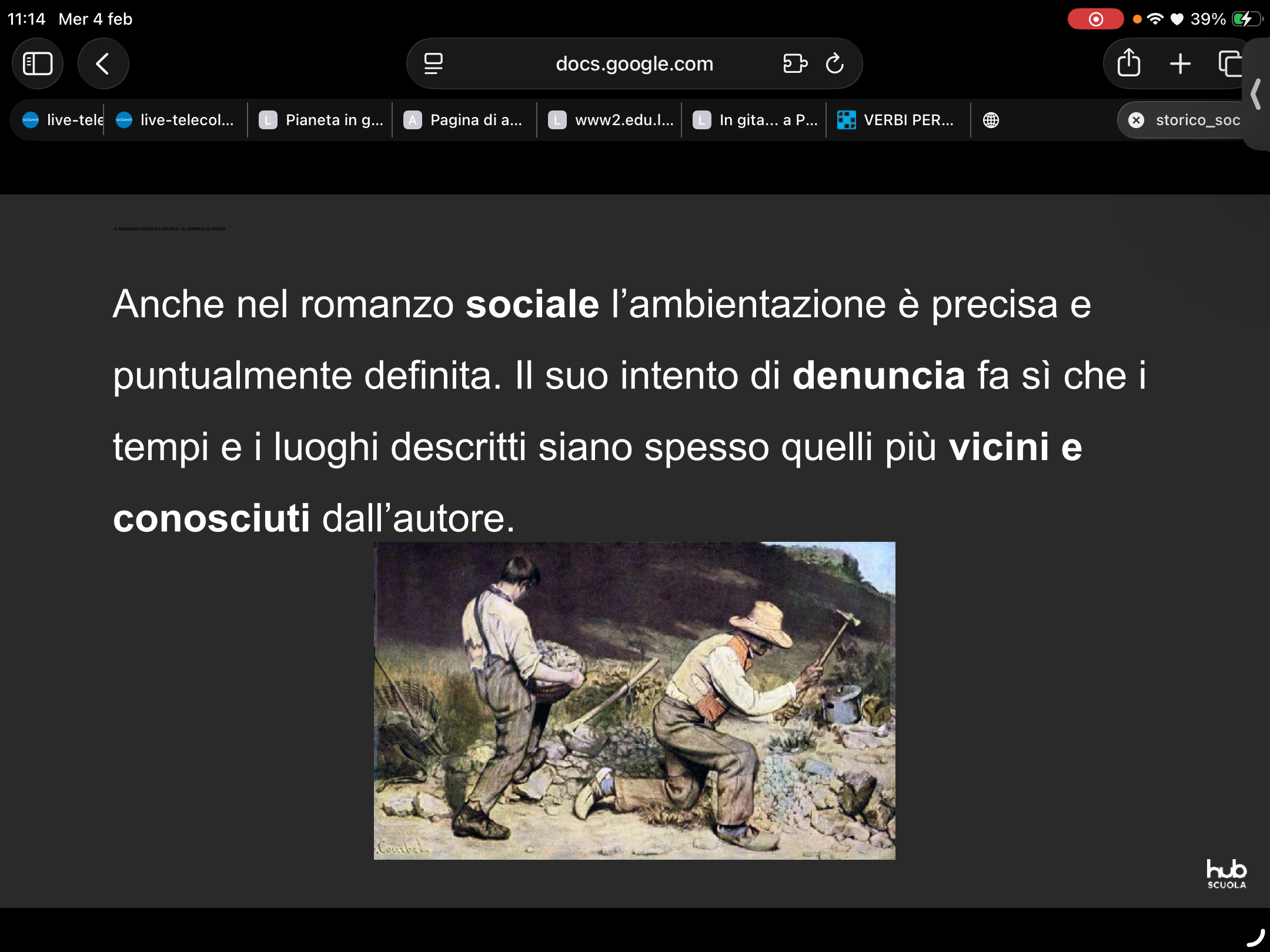Open the extensions puzzle icon

click(x=795, y=63)
